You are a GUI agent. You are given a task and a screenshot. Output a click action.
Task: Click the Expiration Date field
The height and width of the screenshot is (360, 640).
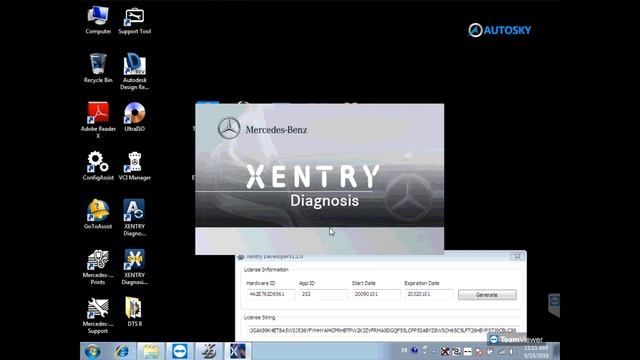tap(429, 294)
